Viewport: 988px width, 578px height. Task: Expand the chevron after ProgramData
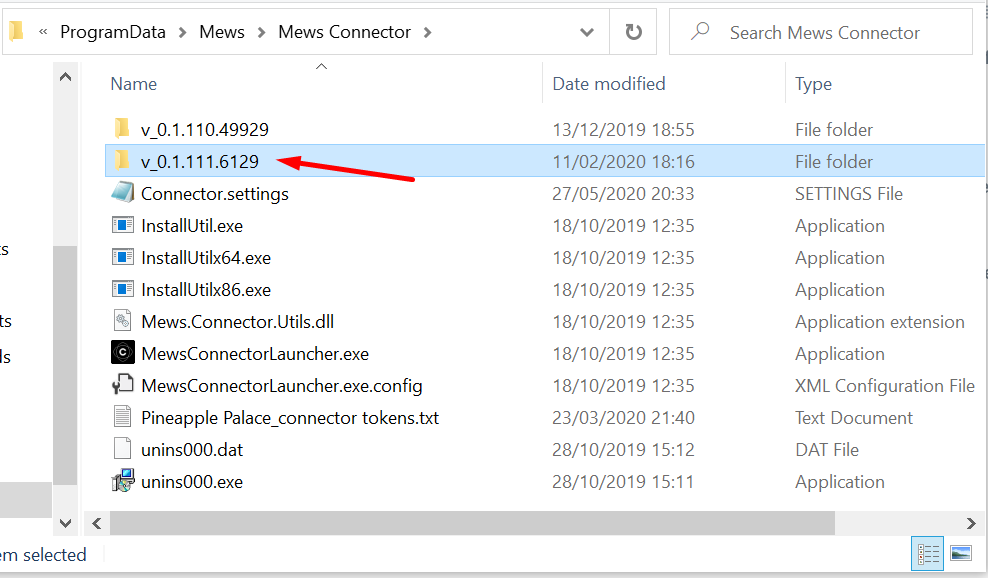pos(182,33)
